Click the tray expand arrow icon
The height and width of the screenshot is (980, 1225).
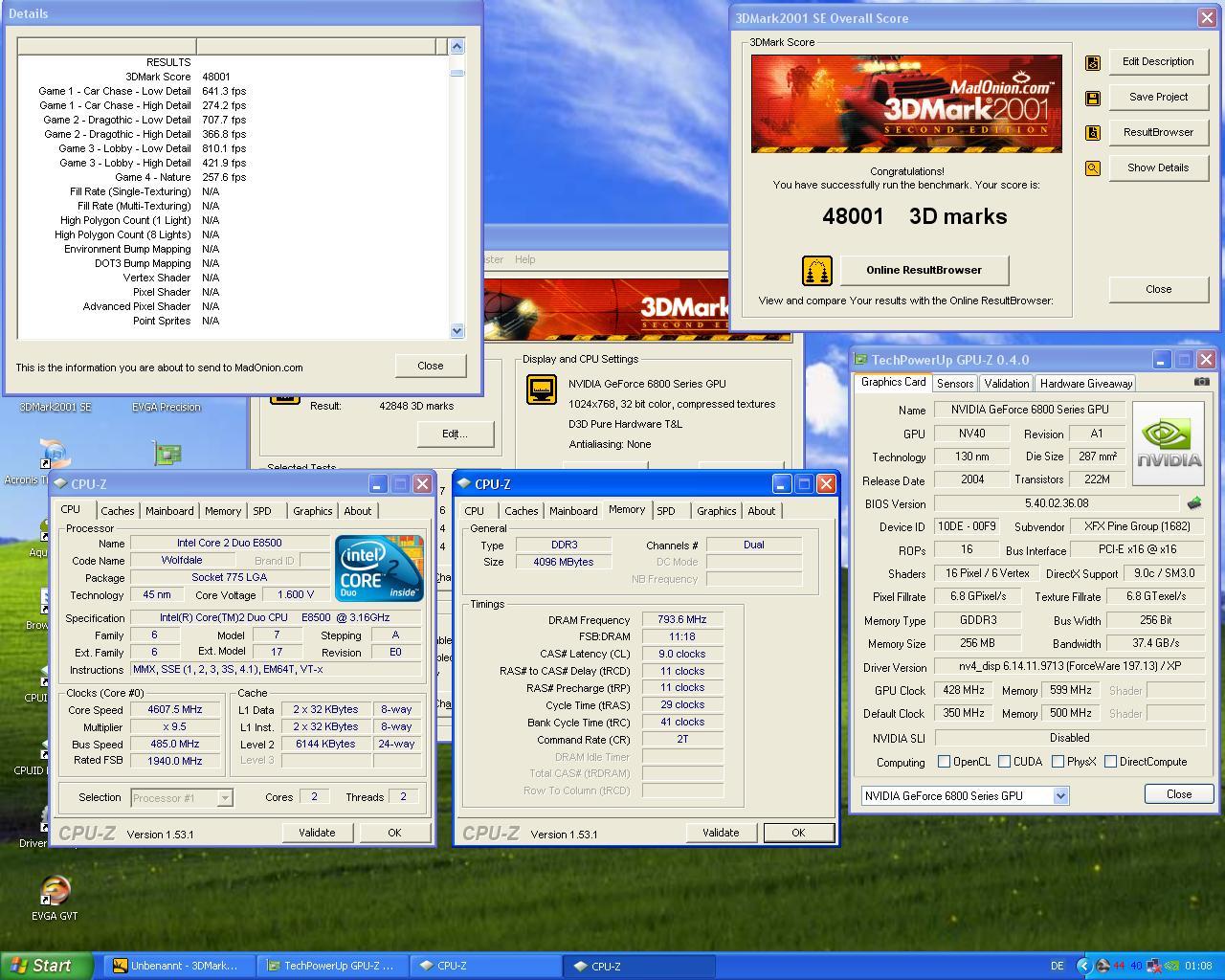coord(1082,966)
